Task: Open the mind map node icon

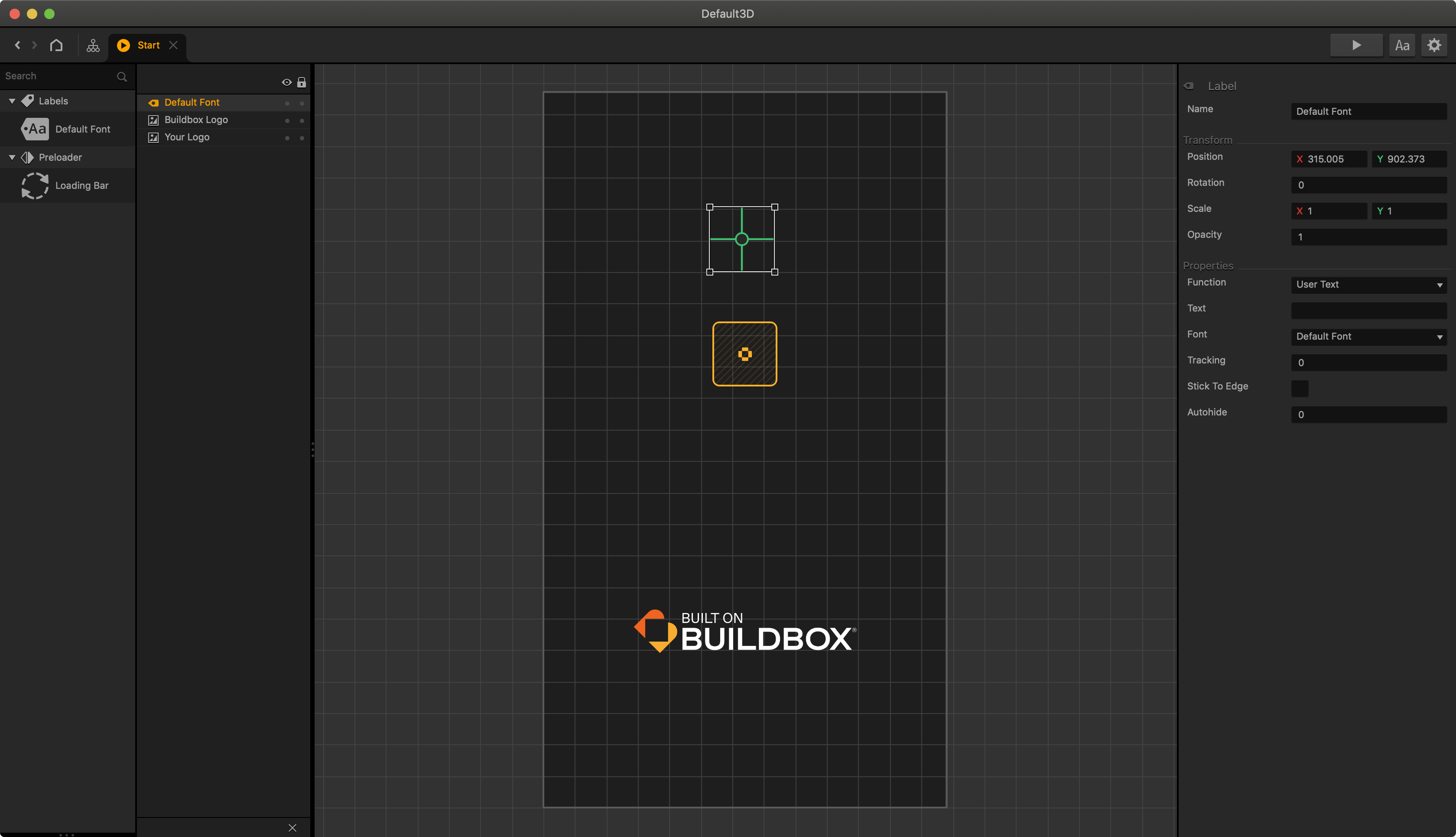Action: coord(93,45)
